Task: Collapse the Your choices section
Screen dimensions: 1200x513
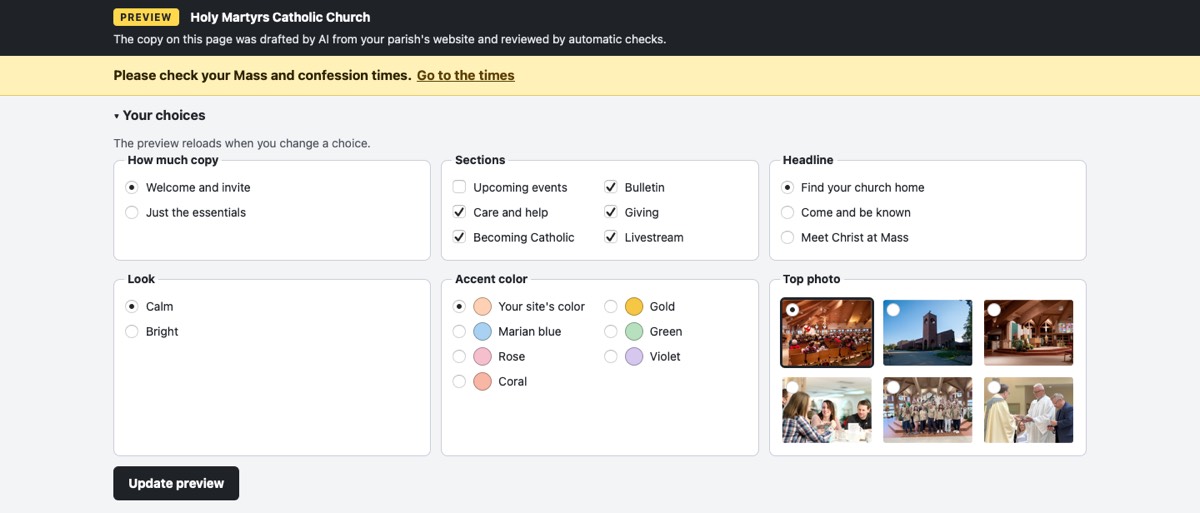Action: click(x=160, y=115)
